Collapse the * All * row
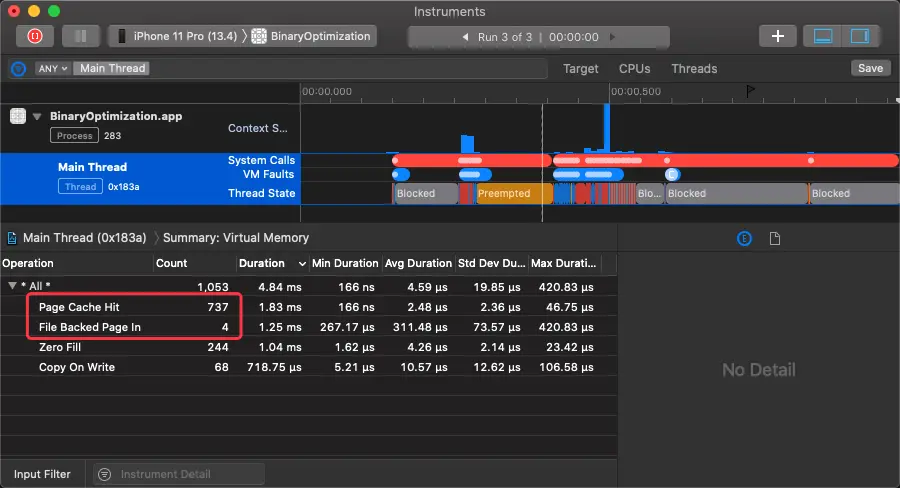The width and height of the screenshot is (900, 488). click(12, 286)
